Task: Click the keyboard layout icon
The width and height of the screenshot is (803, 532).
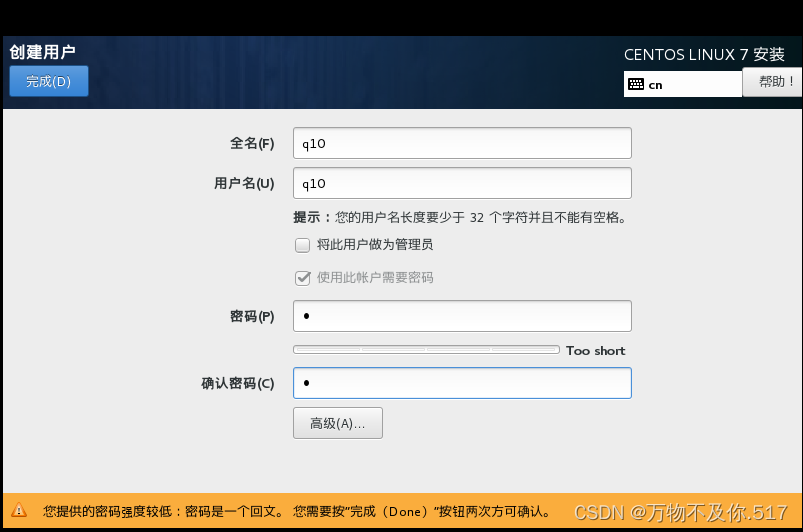Action: [636, 84]
